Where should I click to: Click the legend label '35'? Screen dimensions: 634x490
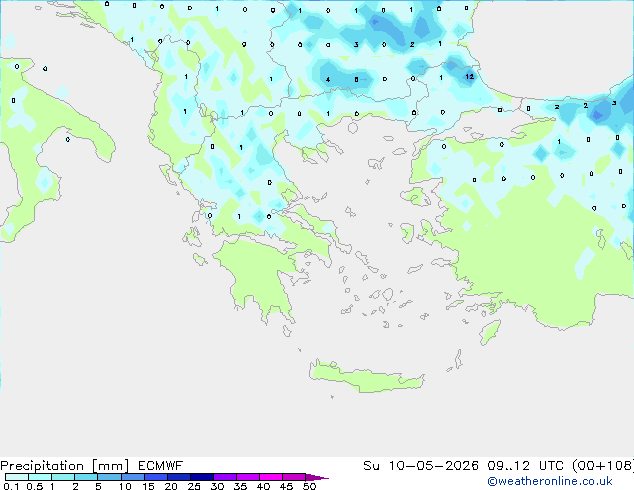240,486
